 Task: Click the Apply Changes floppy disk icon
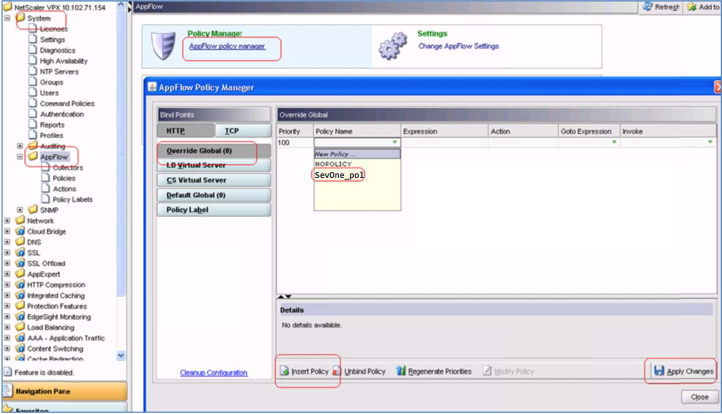point(659,371)
